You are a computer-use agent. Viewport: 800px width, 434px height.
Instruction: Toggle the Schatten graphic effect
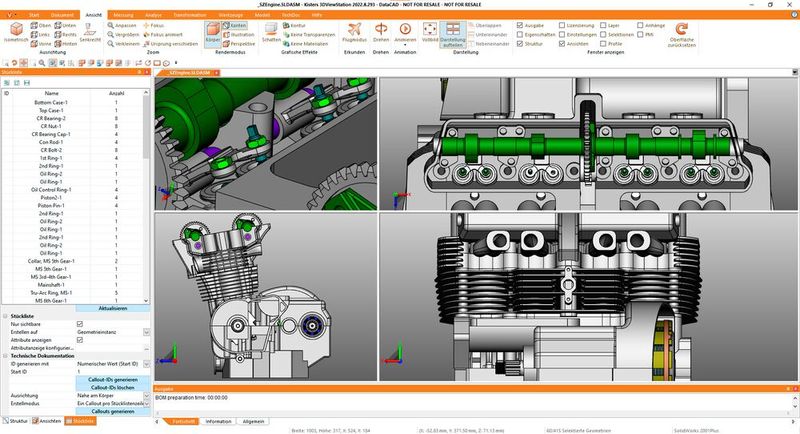(271, 33)
